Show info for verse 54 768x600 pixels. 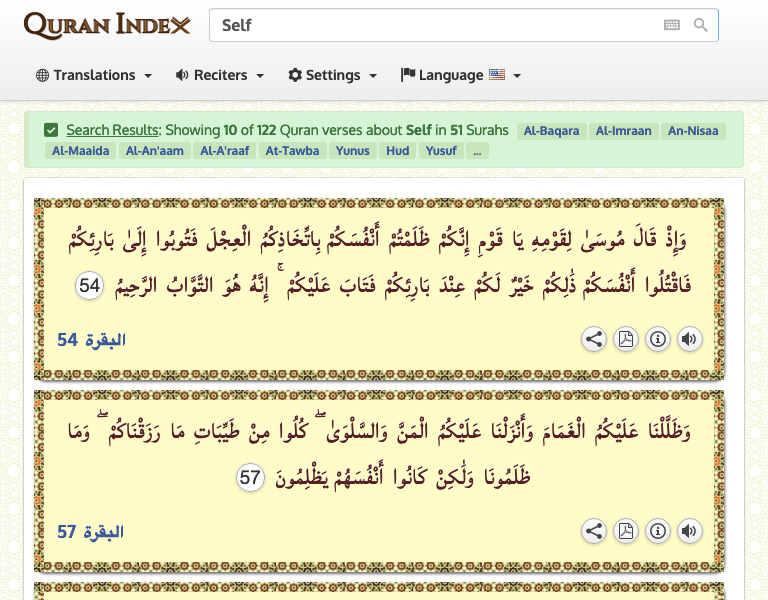pos(657,339)
